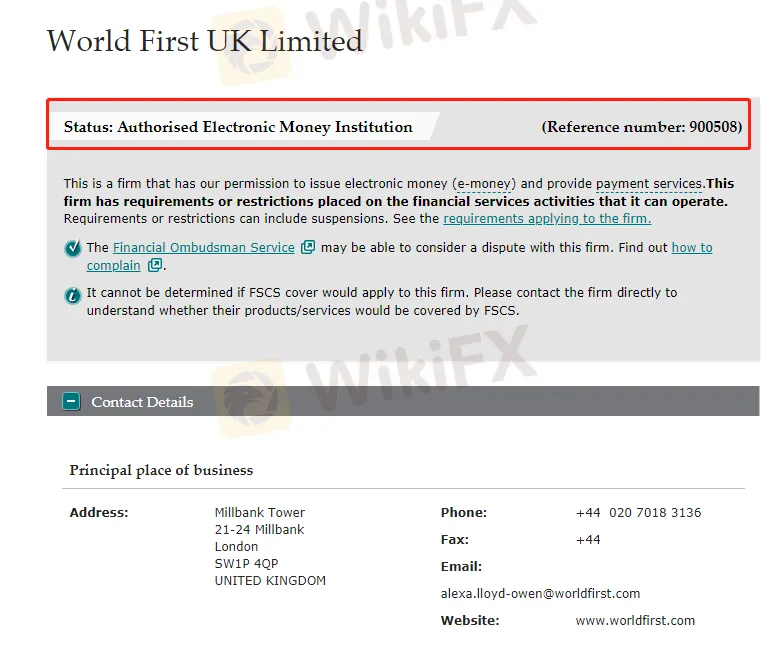Viewport: 784px width, 654px height.
Task: Click the World First UK Limited heading
Action: pyautogui.click(x=205, y=42)
